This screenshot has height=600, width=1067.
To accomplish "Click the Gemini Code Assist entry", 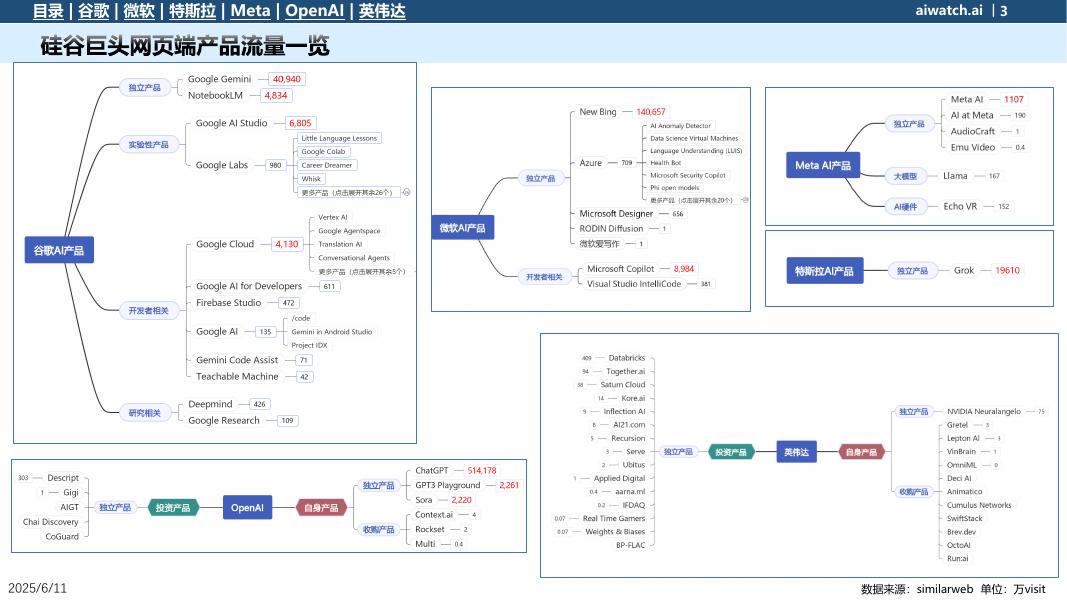I will 237,360.
